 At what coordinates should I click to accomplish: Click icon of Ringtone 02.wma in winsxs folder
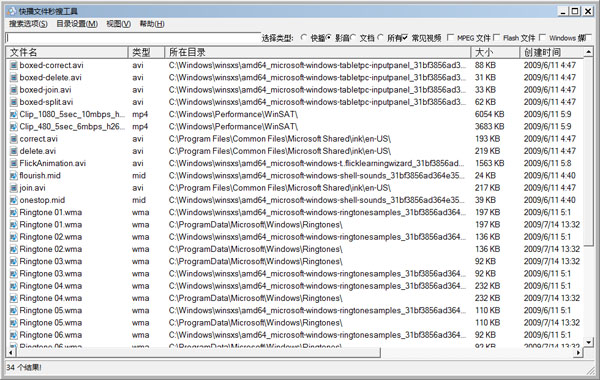pos(14,237)
